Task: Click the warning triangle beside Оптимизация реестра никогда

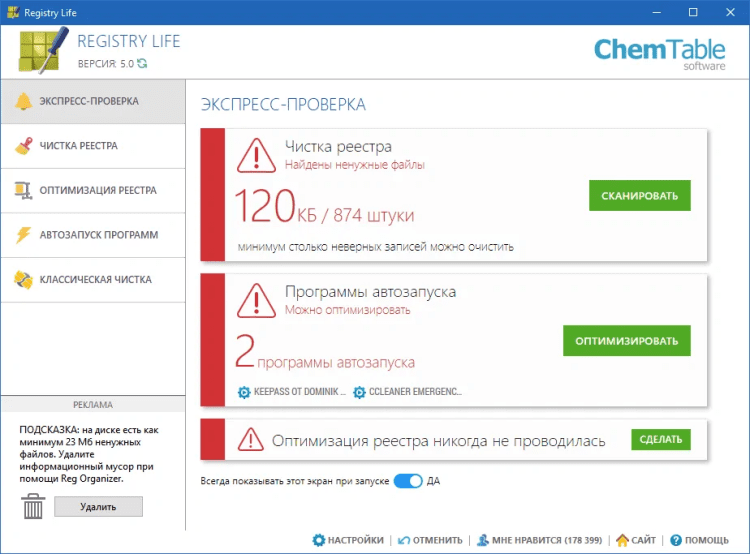Action: point(251,439)
